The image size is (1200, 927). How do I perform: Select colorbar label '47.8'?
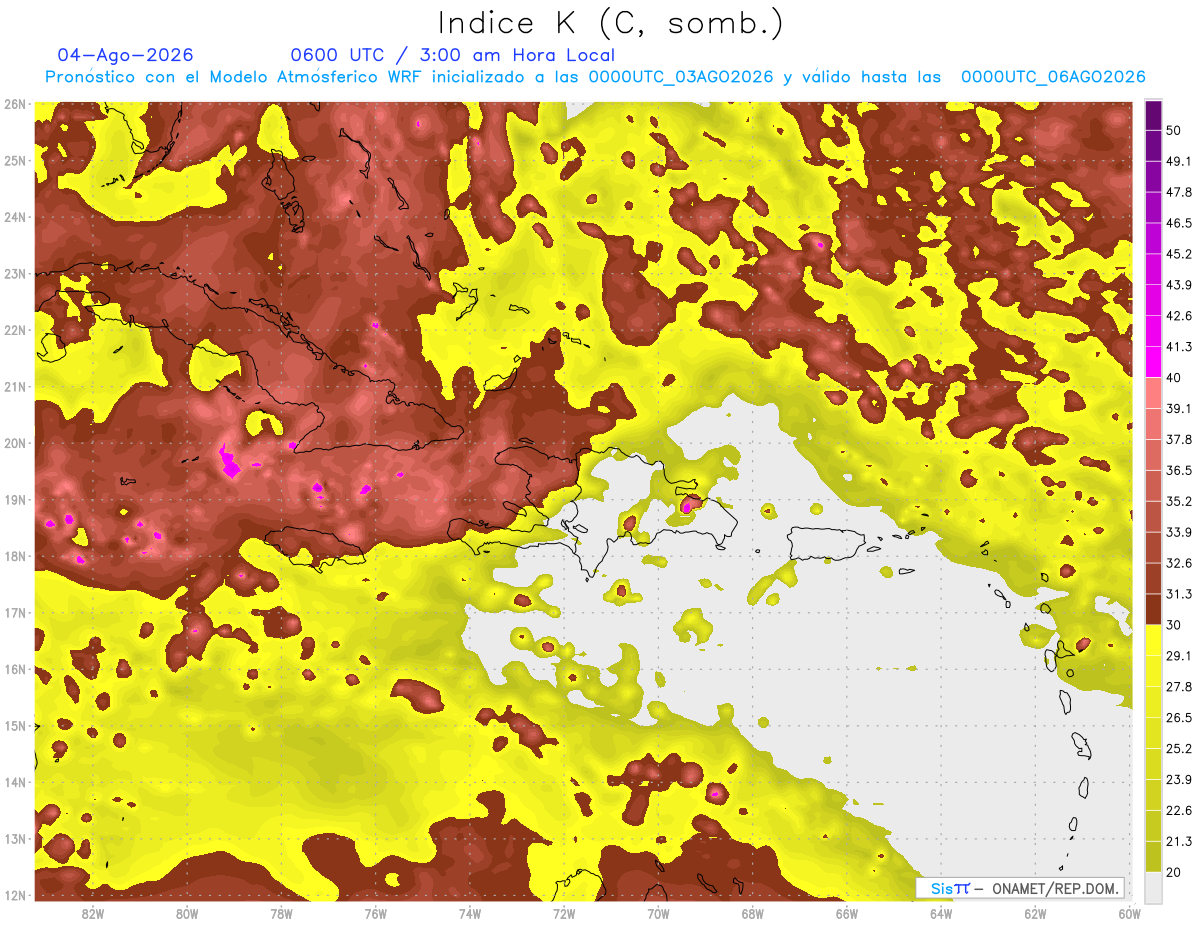click(x=1178, y=192)
